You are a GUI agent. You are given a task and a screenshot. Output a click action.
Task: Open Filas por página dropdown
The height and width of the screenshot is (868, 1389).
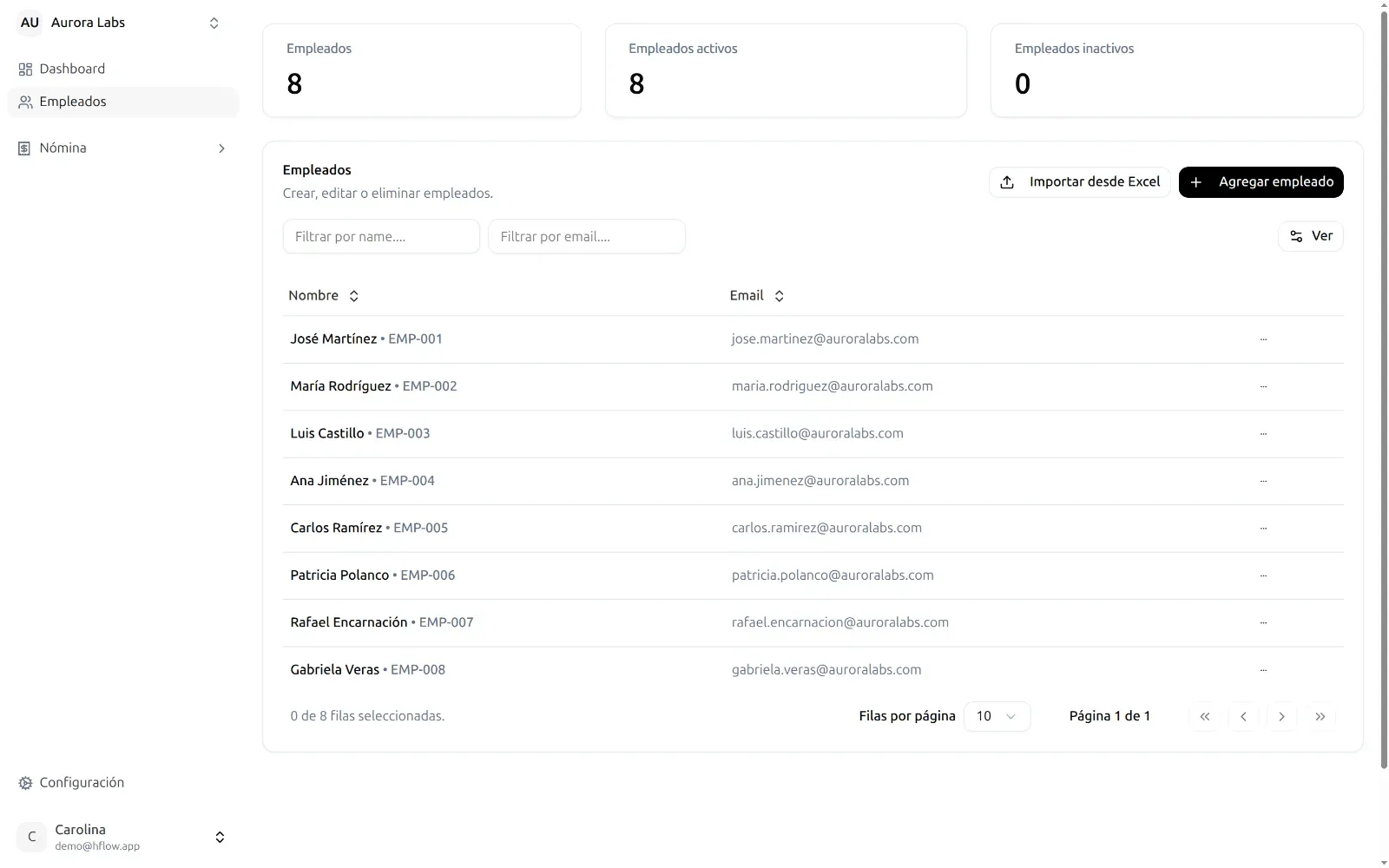[x=997, y=716]
